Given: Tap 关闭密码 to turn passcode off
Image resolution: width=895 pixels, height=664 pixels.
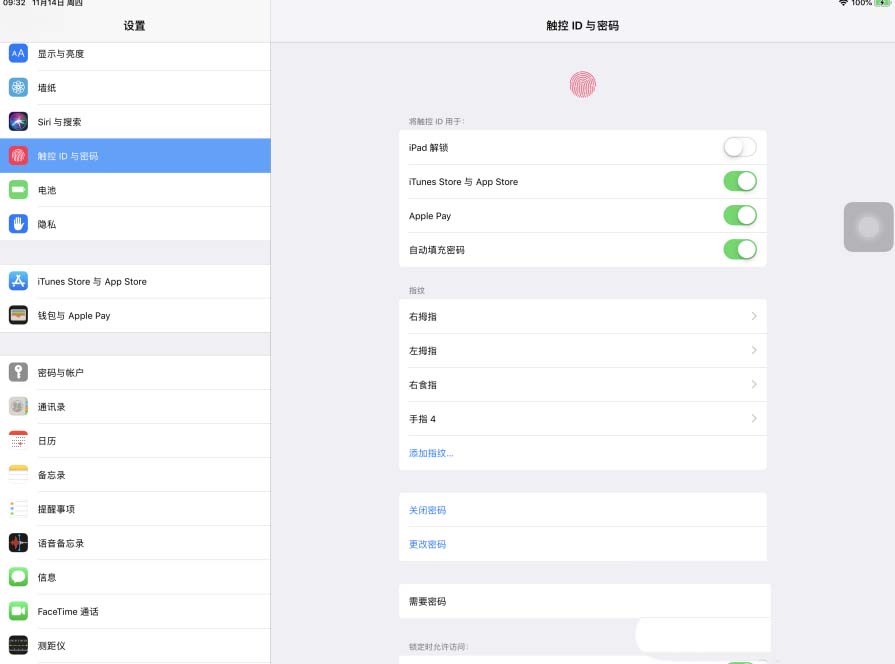Looking at the screenshot, I should pyautogui.click(x=428, y=510).
